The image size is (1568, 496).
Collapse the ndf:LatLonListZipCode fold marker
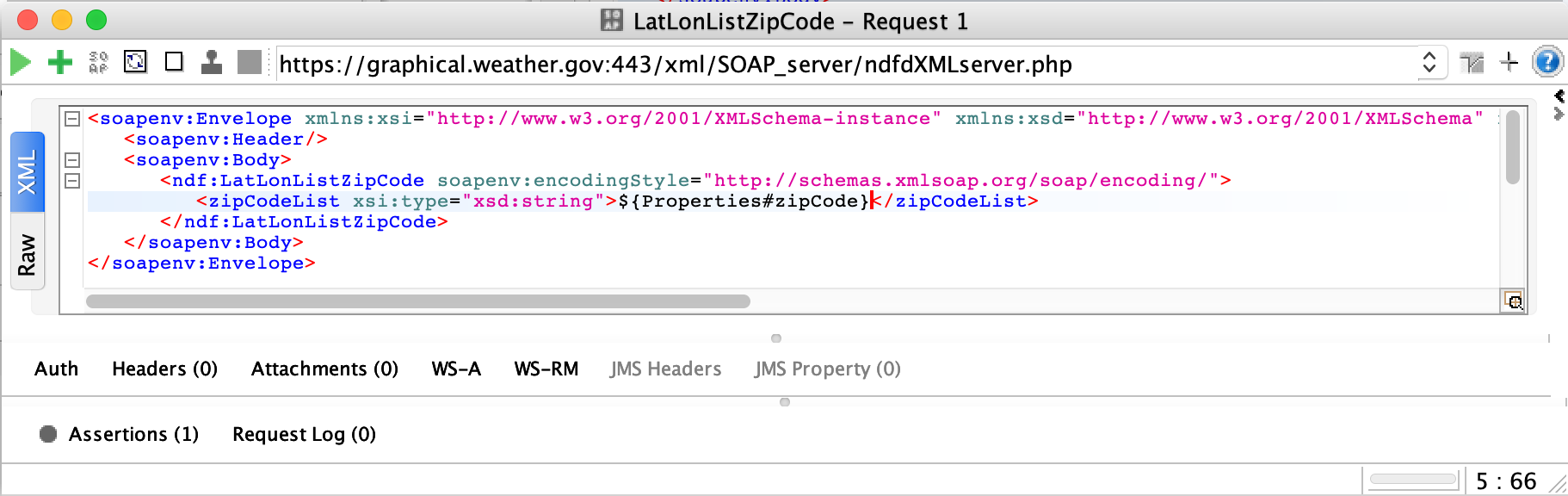coord(73,181)
